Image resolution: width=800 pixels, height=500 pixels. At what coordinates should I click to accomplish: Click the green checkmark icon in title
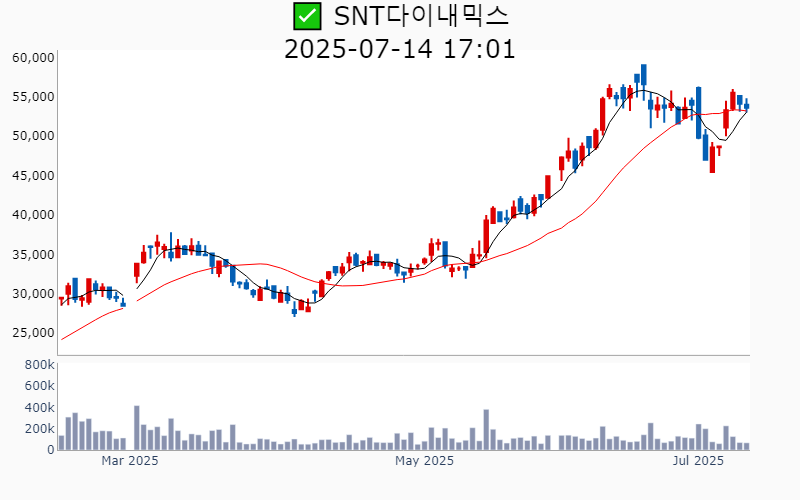pos(307,16)
